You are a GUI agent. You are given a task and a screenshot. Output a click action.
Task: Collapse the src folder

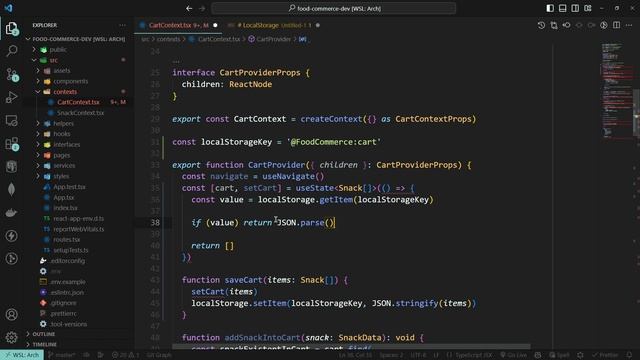point(54,60)
